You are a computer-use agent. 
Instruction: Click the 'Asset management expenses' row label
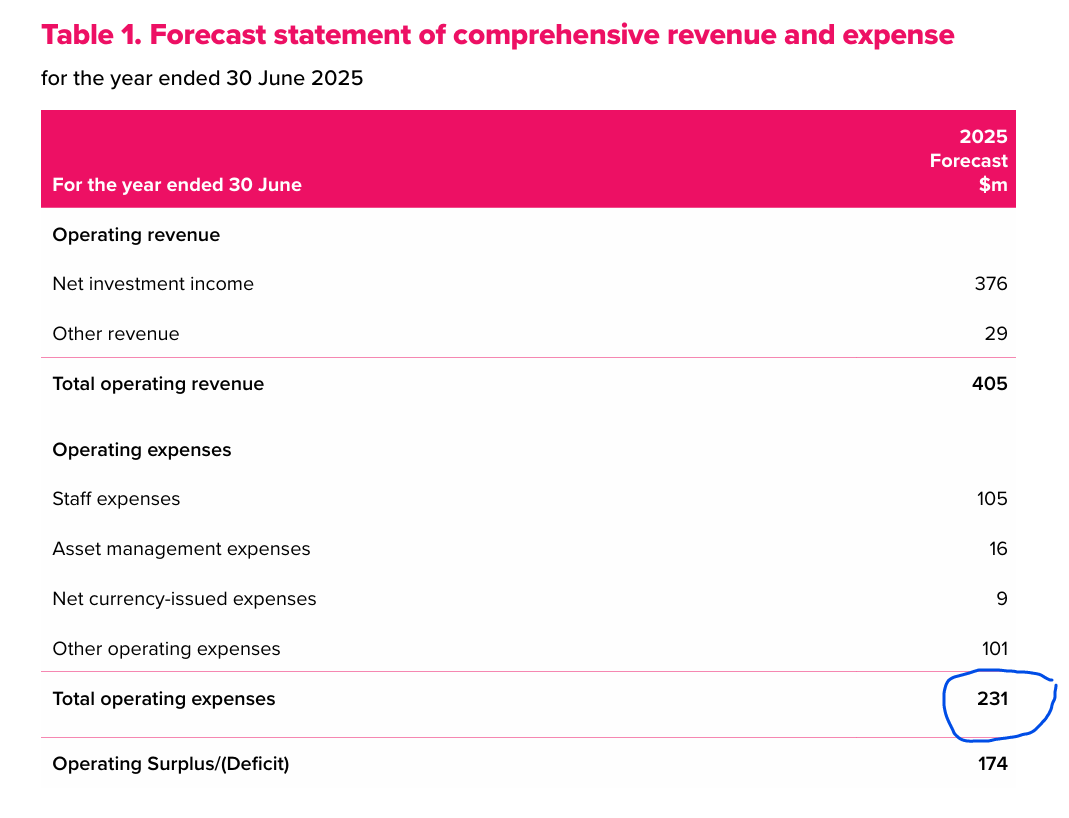[x=181, y=549]
